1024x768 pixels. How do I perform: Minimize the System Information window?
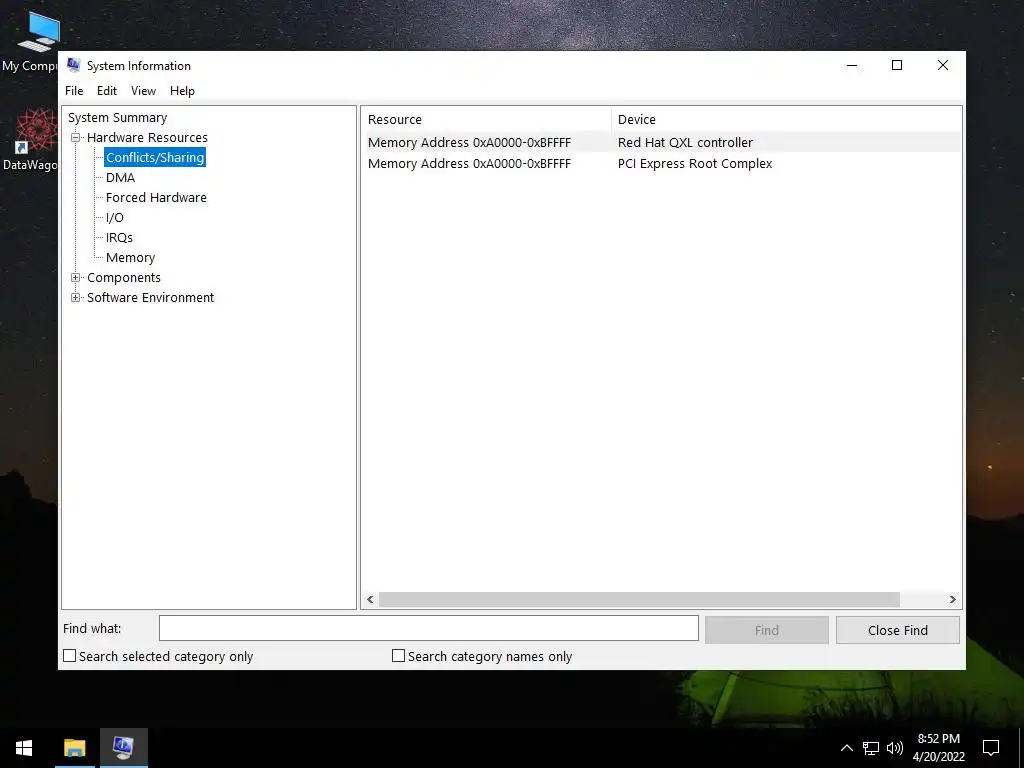click(852, 65)
